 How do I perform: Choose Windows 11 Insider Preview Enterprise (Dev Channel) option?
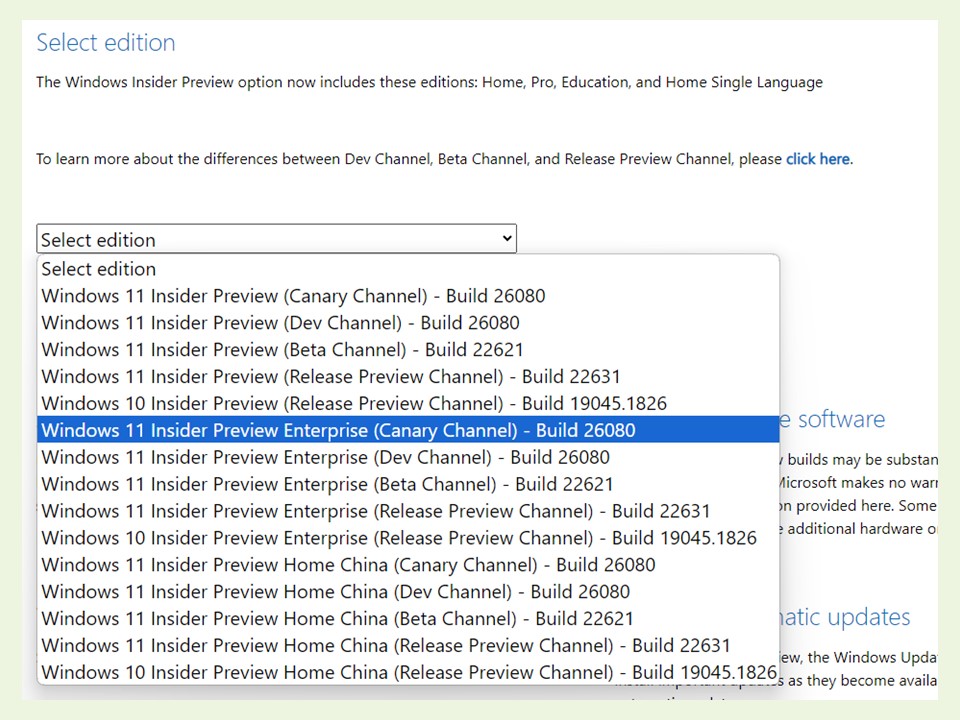(x=408, y=457)
